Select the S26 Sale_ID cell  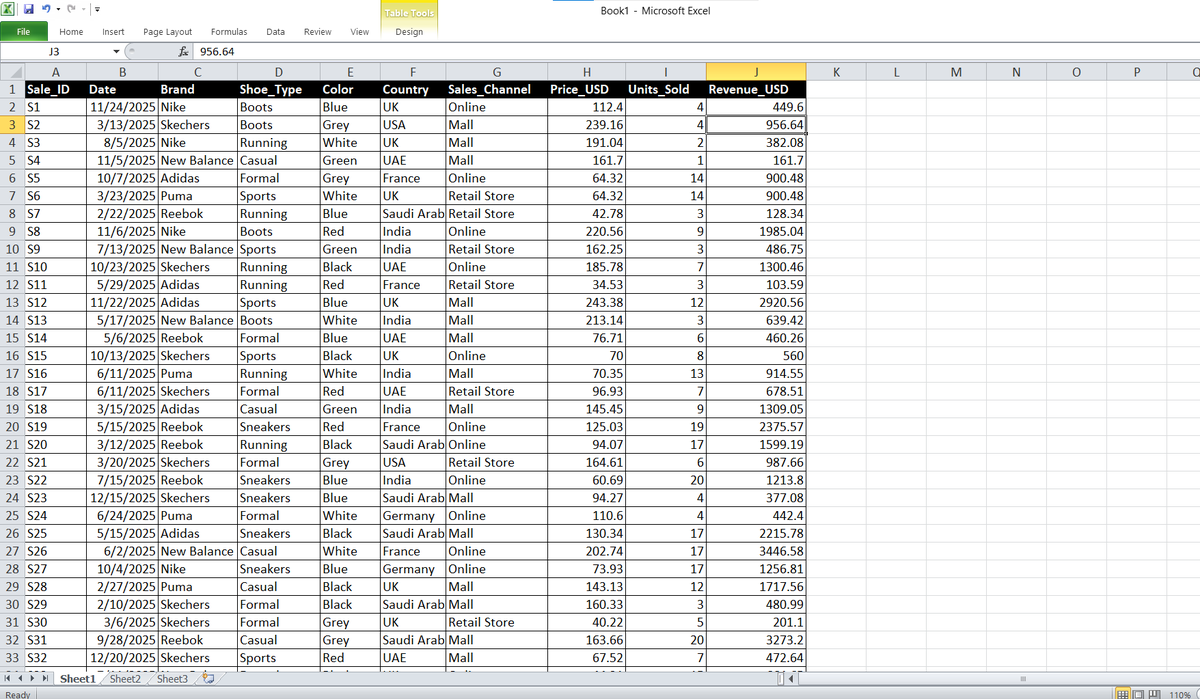55,551
